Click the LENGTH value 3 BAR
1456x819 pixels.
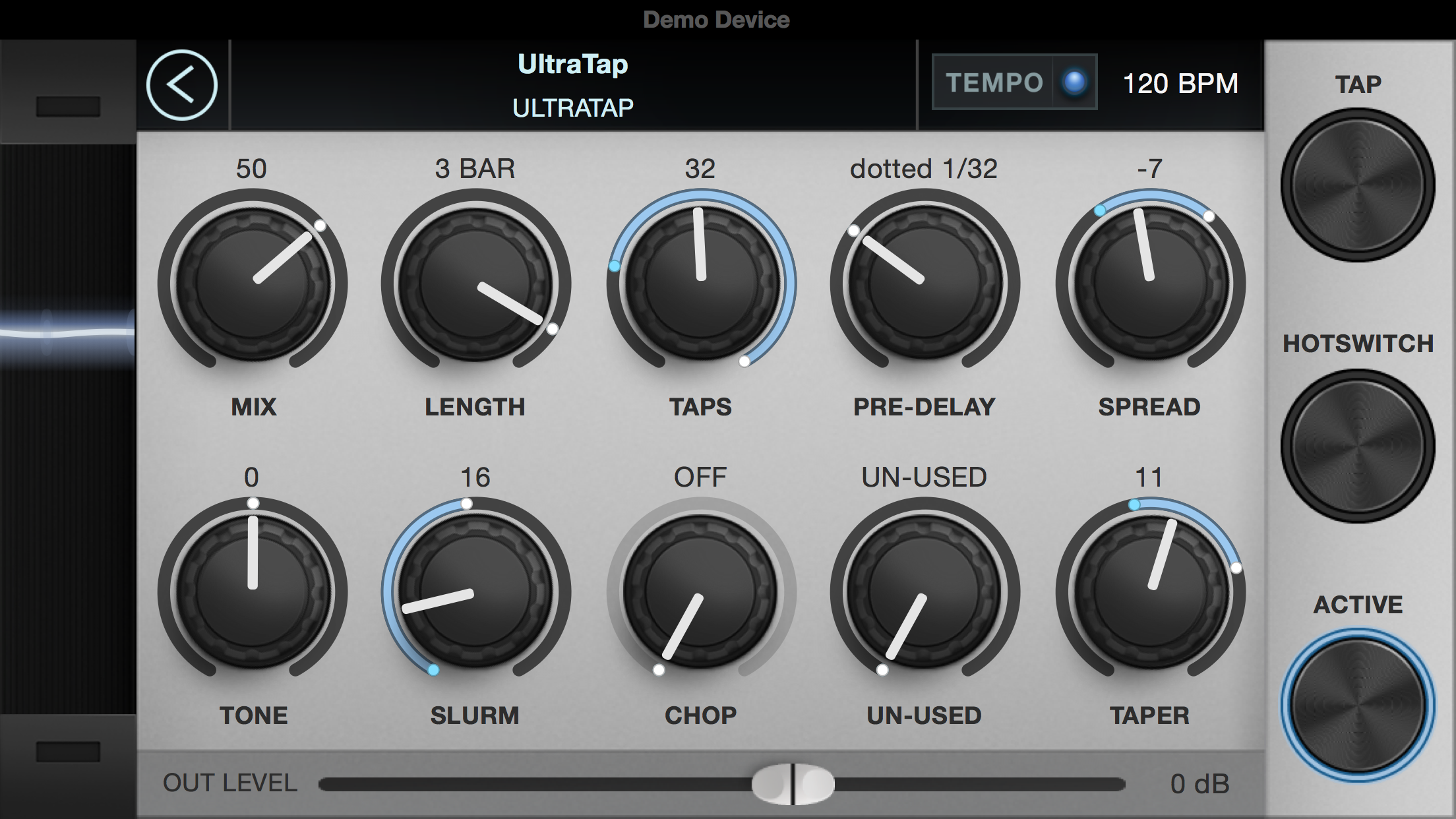tap(475, 169)
